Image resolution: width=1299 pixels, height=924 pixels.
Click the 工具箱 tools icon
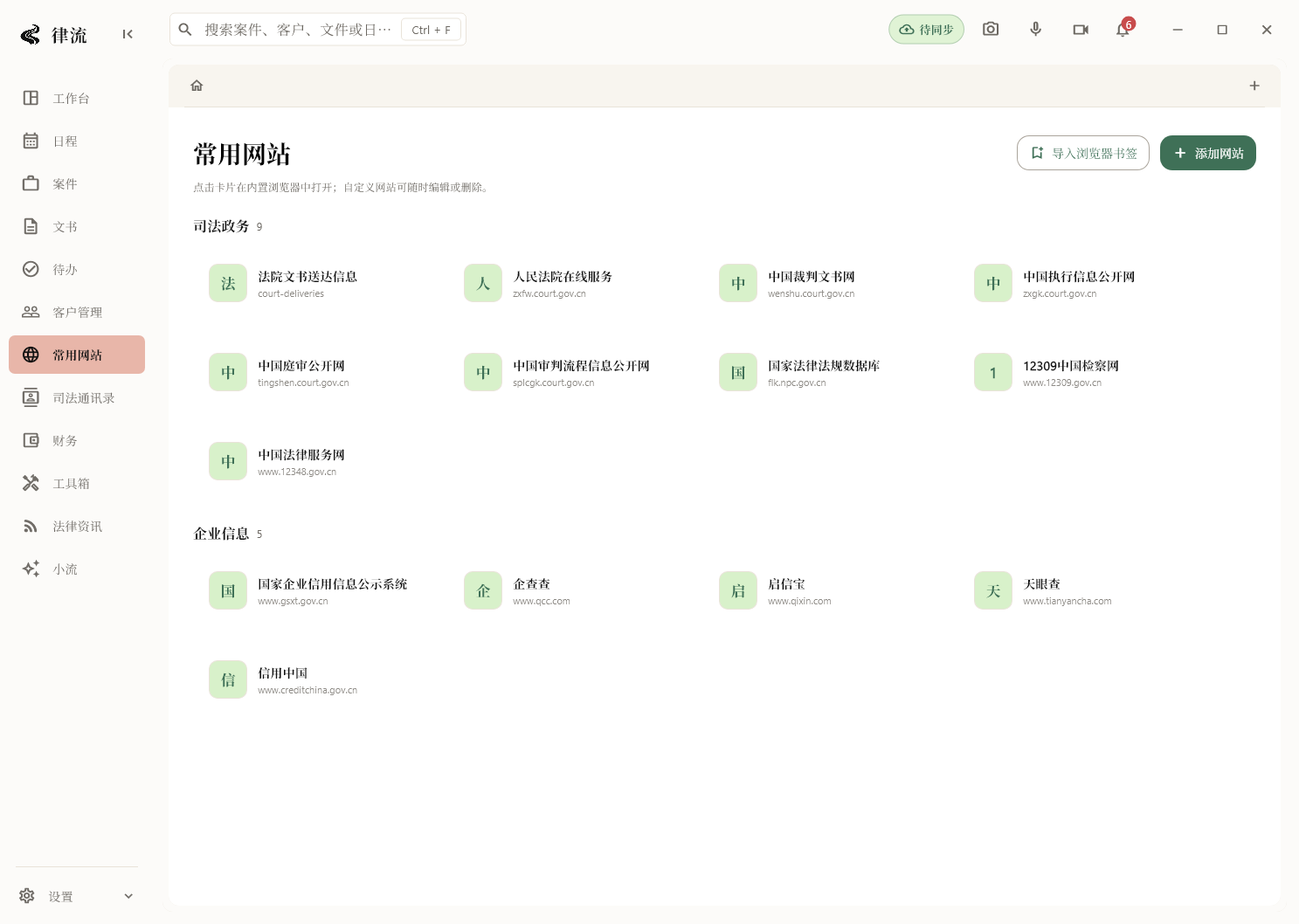pyautogui.click(x=31, y=483)
